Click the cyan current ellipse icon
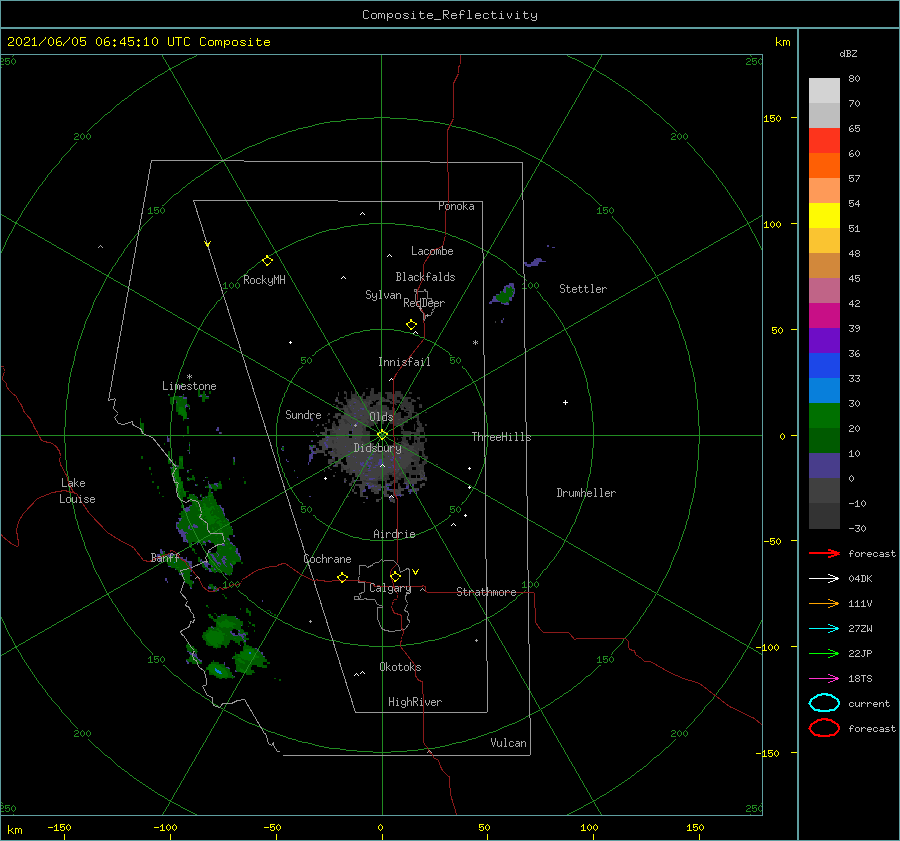 (824, 703)
